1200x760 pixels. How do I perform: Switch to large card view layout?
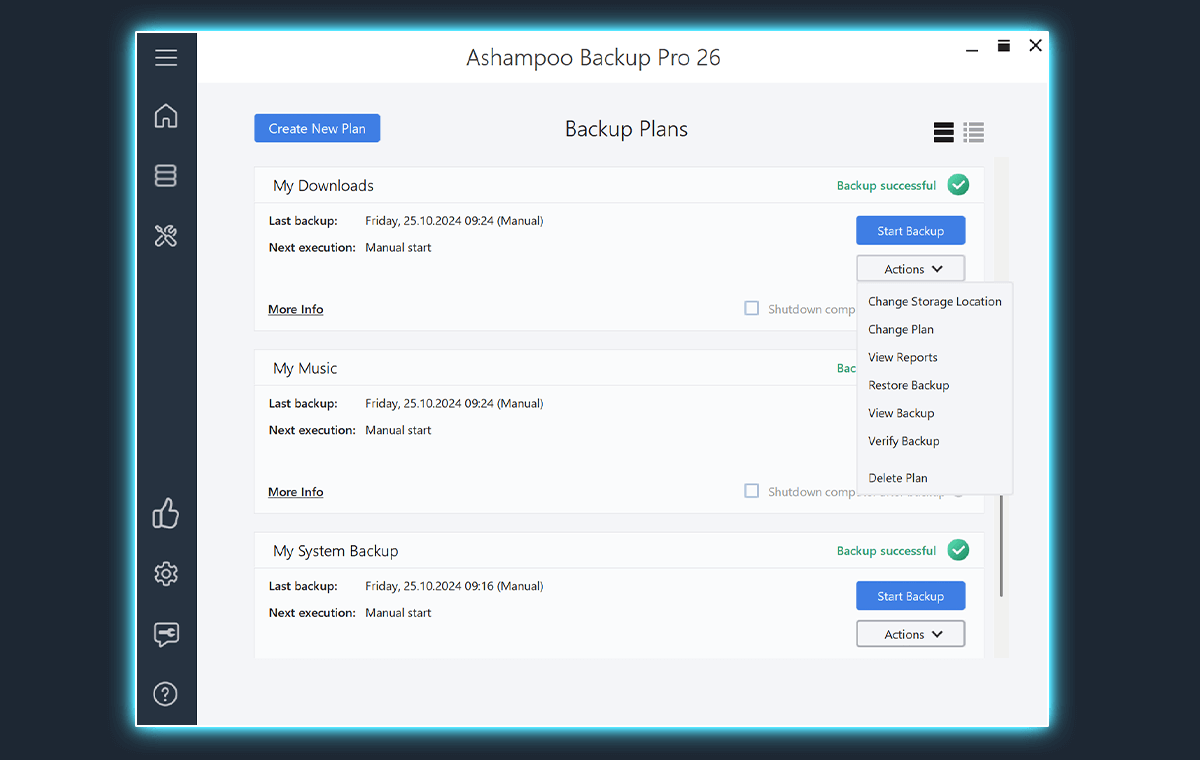coord(943,132)
